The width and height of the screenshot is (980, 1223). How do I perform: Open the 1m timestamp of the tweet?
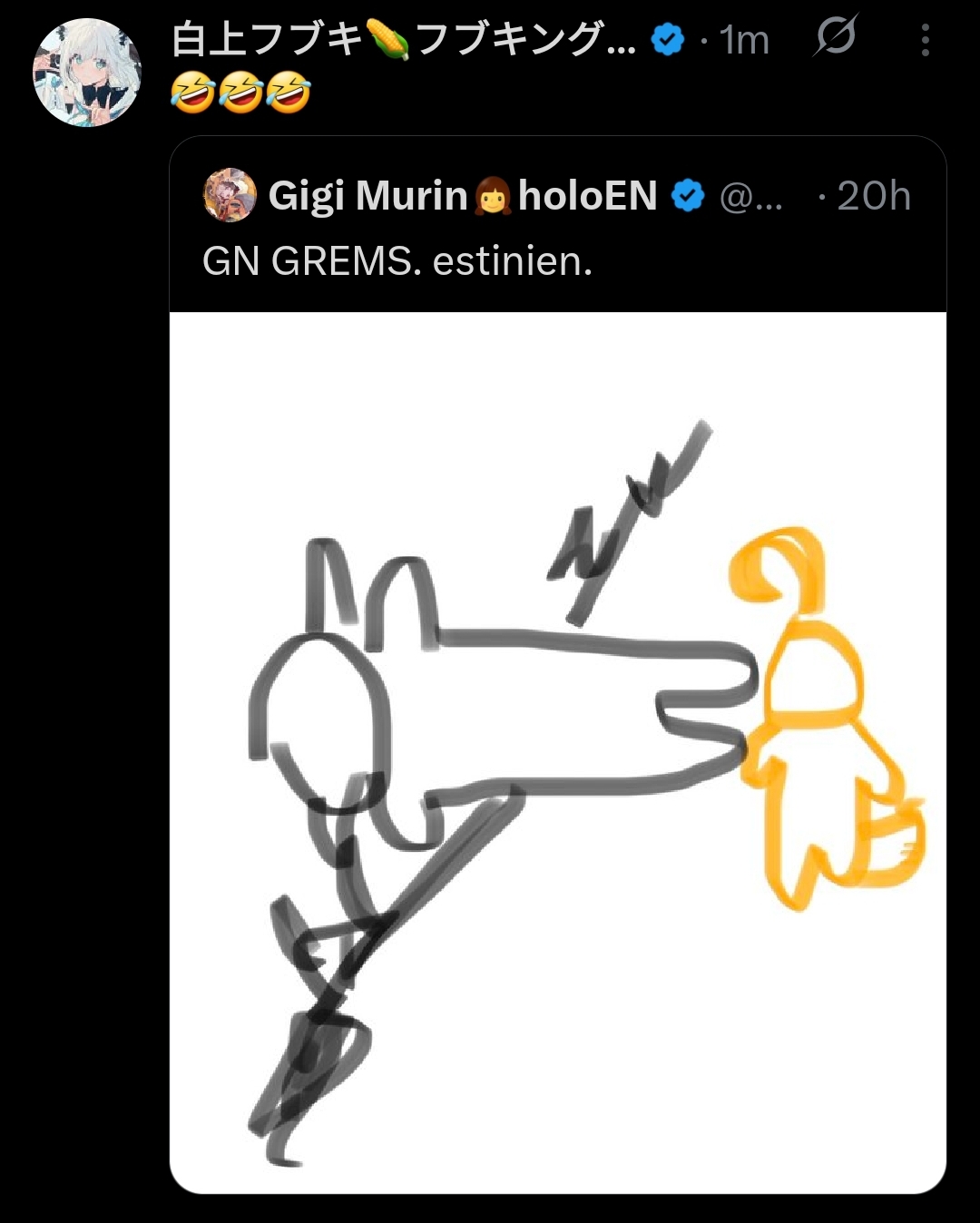pyautogui.click(x=744, y=40)
